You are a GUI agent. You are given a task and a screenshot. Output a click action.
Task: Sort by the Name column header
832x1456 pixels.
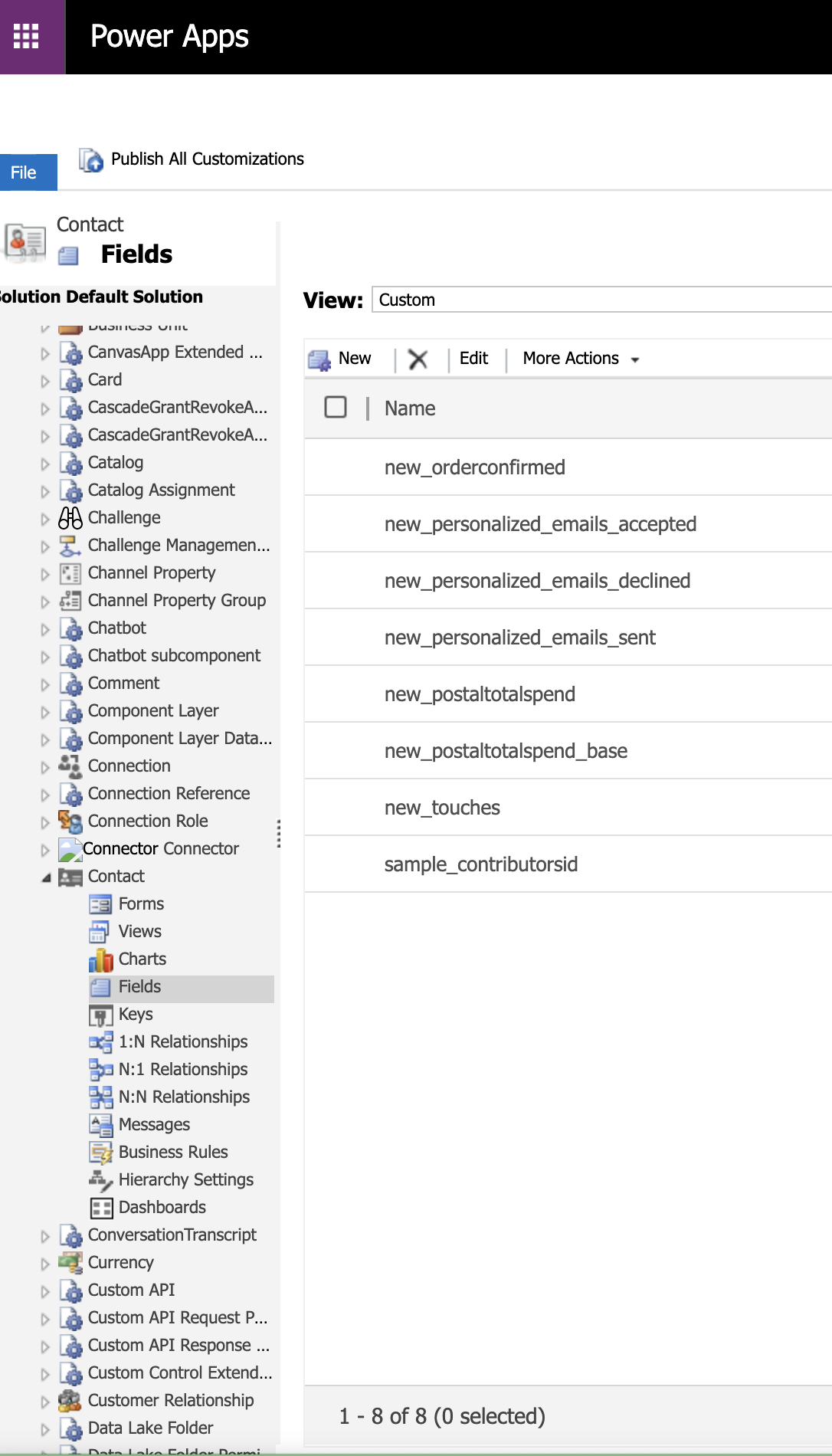pyautogui.click(x=410, y=408)
